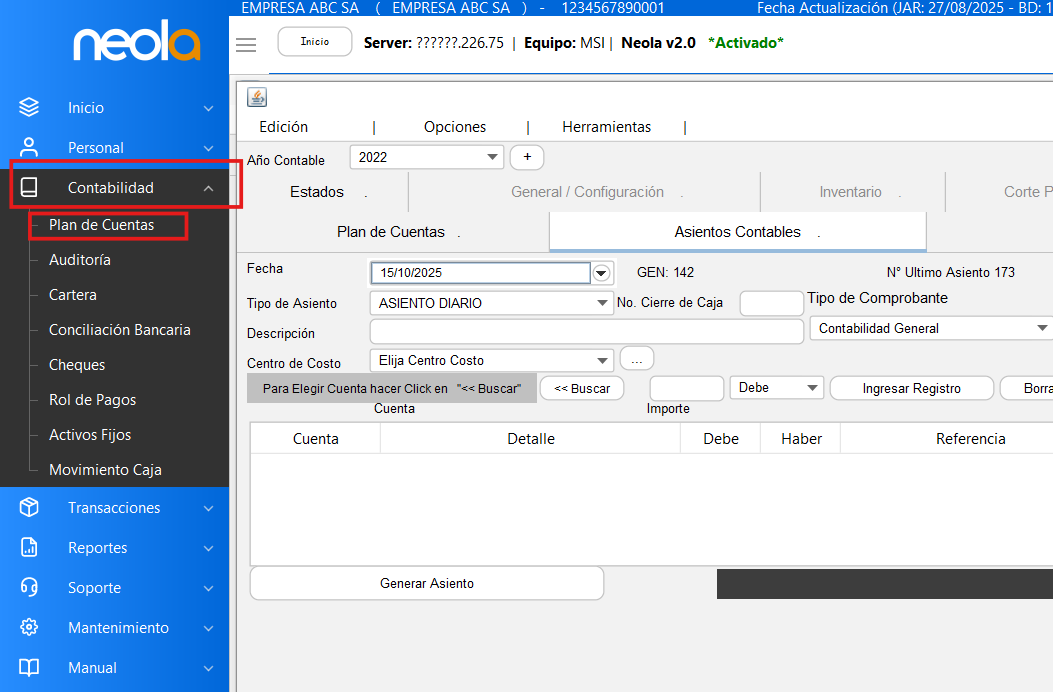Click the << Buscar button
The image size is (1053, 692).
582,388
